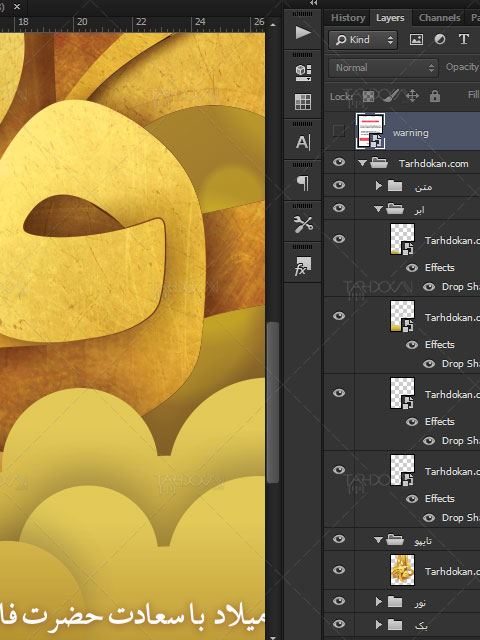The height and width of the screenshot is (640, 480).
Task: Open the Tool Presets panel icon
Action: tap(303, 224)
